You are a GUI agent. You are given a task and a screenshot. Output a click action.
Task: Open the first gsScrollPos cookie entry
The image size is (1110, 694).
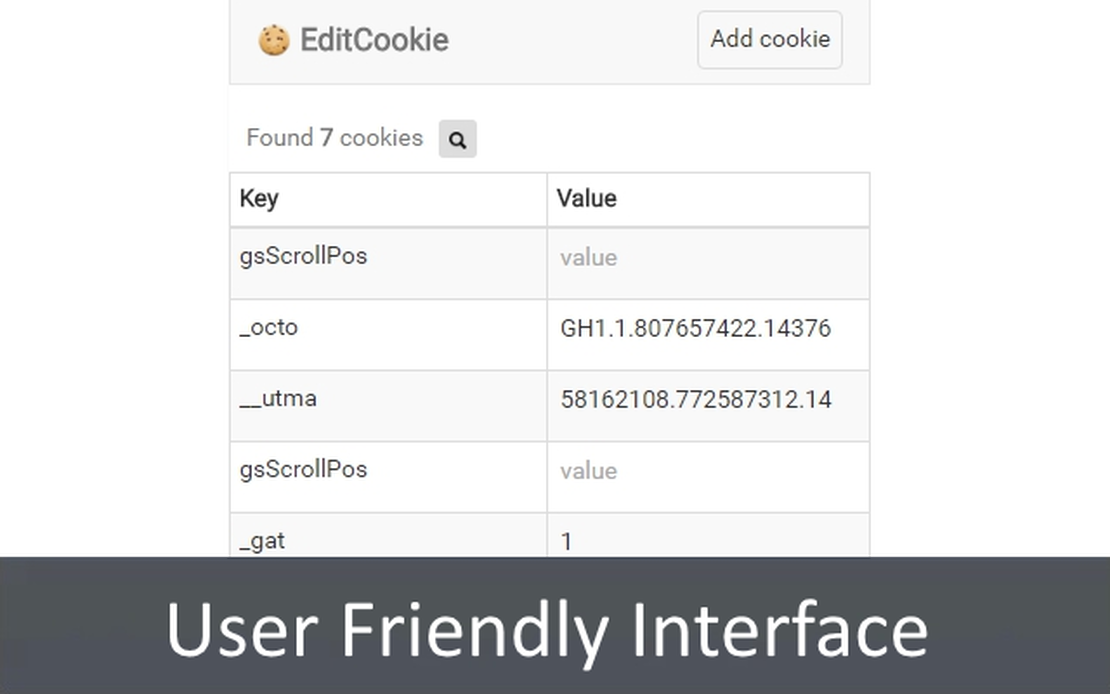point(304,256)
